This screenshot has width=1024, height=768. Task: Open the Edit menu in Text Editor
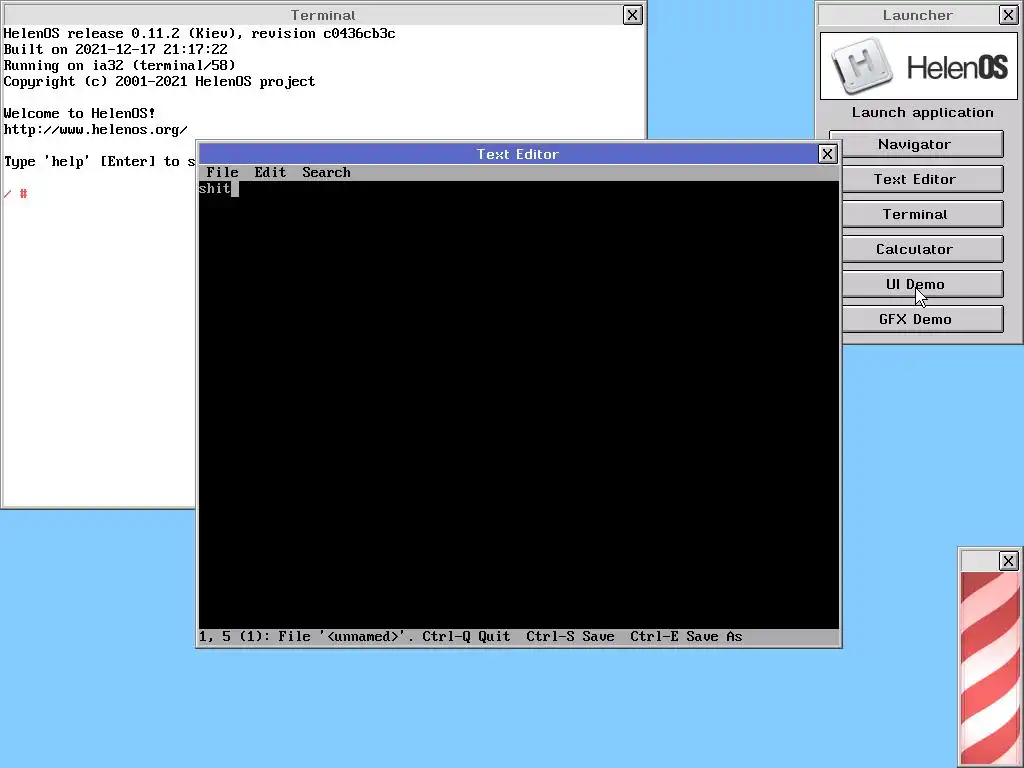pyautogui.click(x=270, y=172)
